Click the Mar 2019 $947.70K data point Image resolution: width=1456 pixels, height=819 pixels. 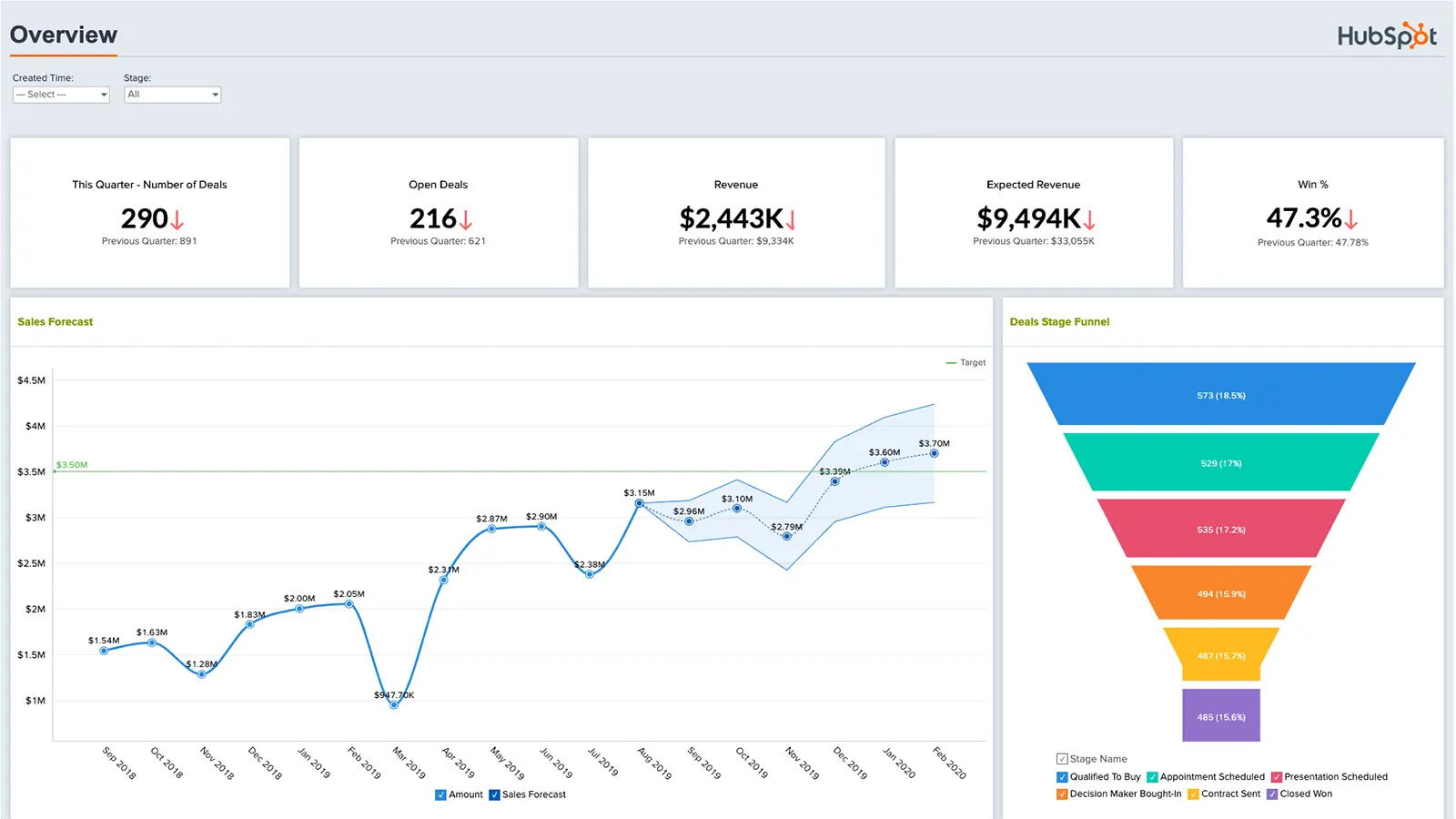tap(394, 705)
